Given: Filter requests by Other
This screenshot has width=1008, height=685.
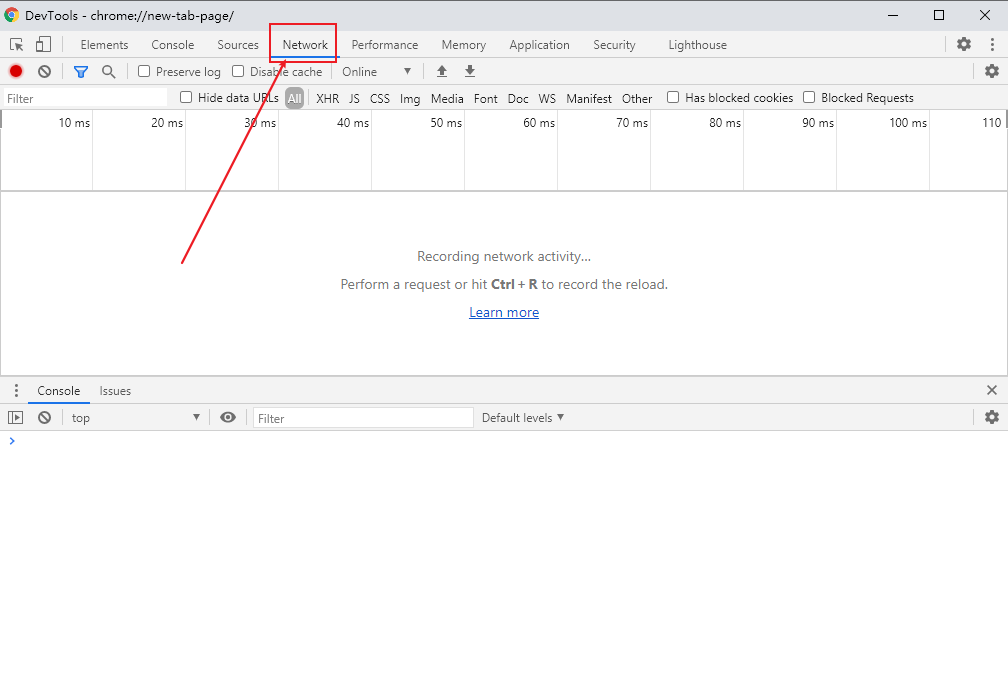Looking at the screenshot, I should pos(636,98).
